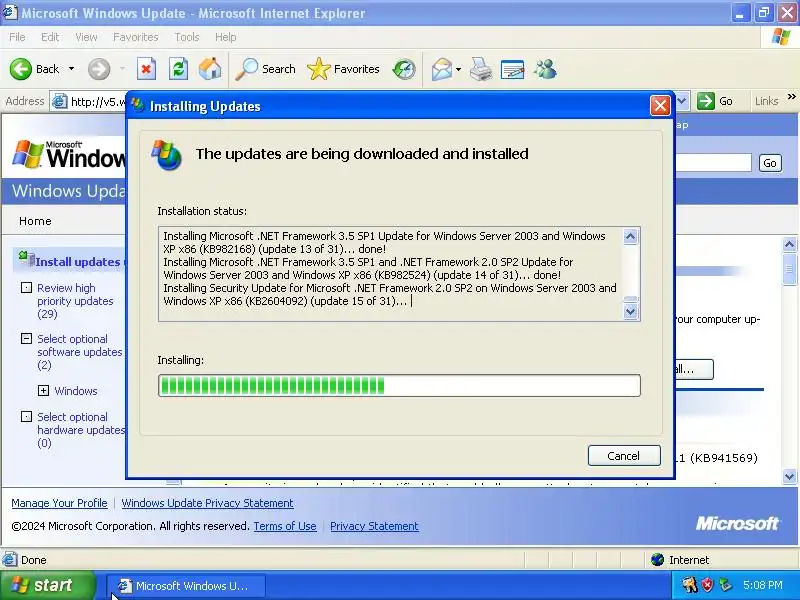Click Microsoft Windows Update taskbar button
Screen dimensions: 800x600
click(186, 585)
